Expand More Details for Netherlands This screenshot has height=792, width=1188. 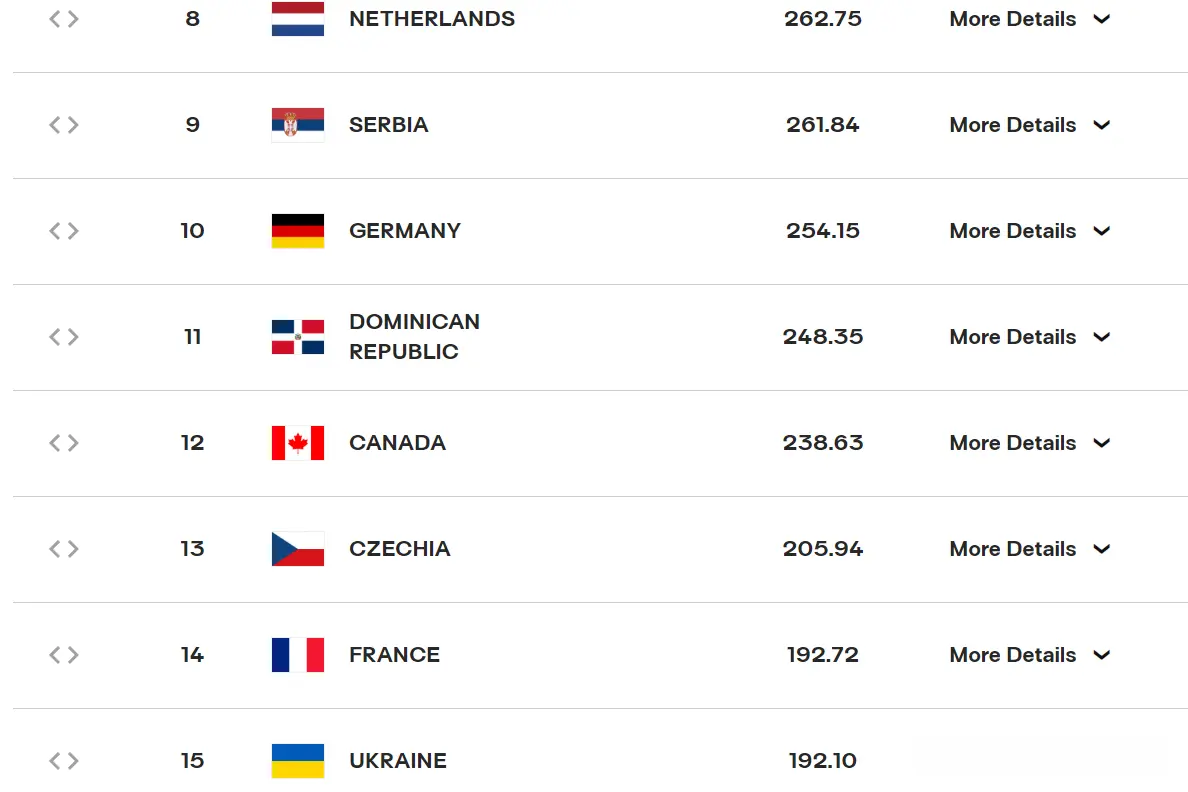[1030, 19]
